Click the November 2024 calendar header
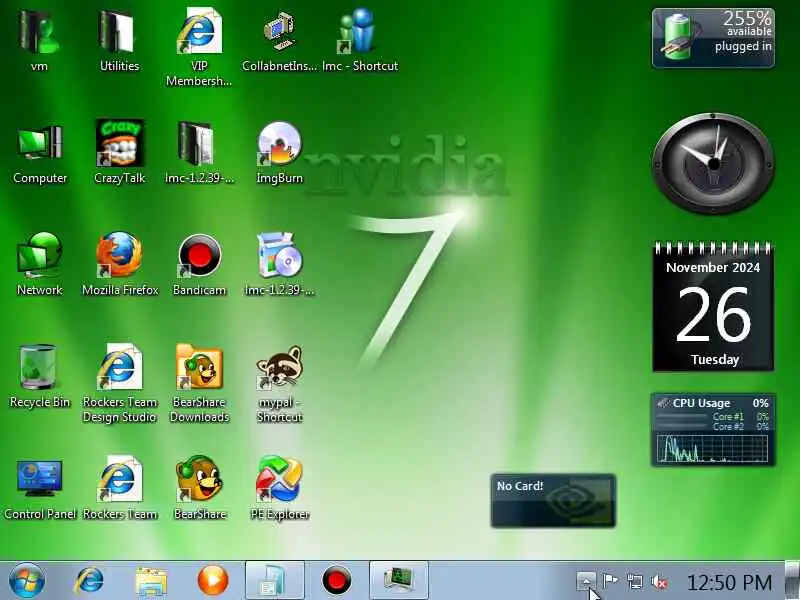The image size is (800, 600). point(713,267)
